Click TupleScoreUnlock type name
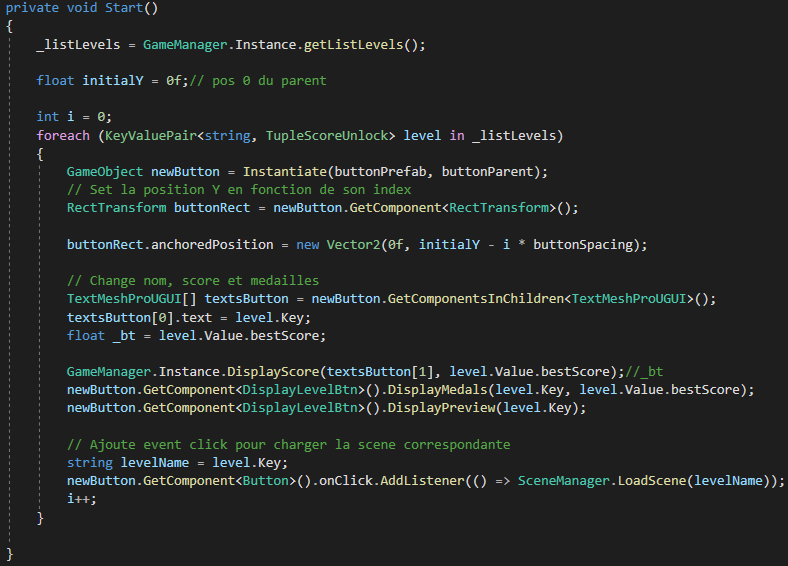Screen dimensions: 788x566 (x=327, y=136)
